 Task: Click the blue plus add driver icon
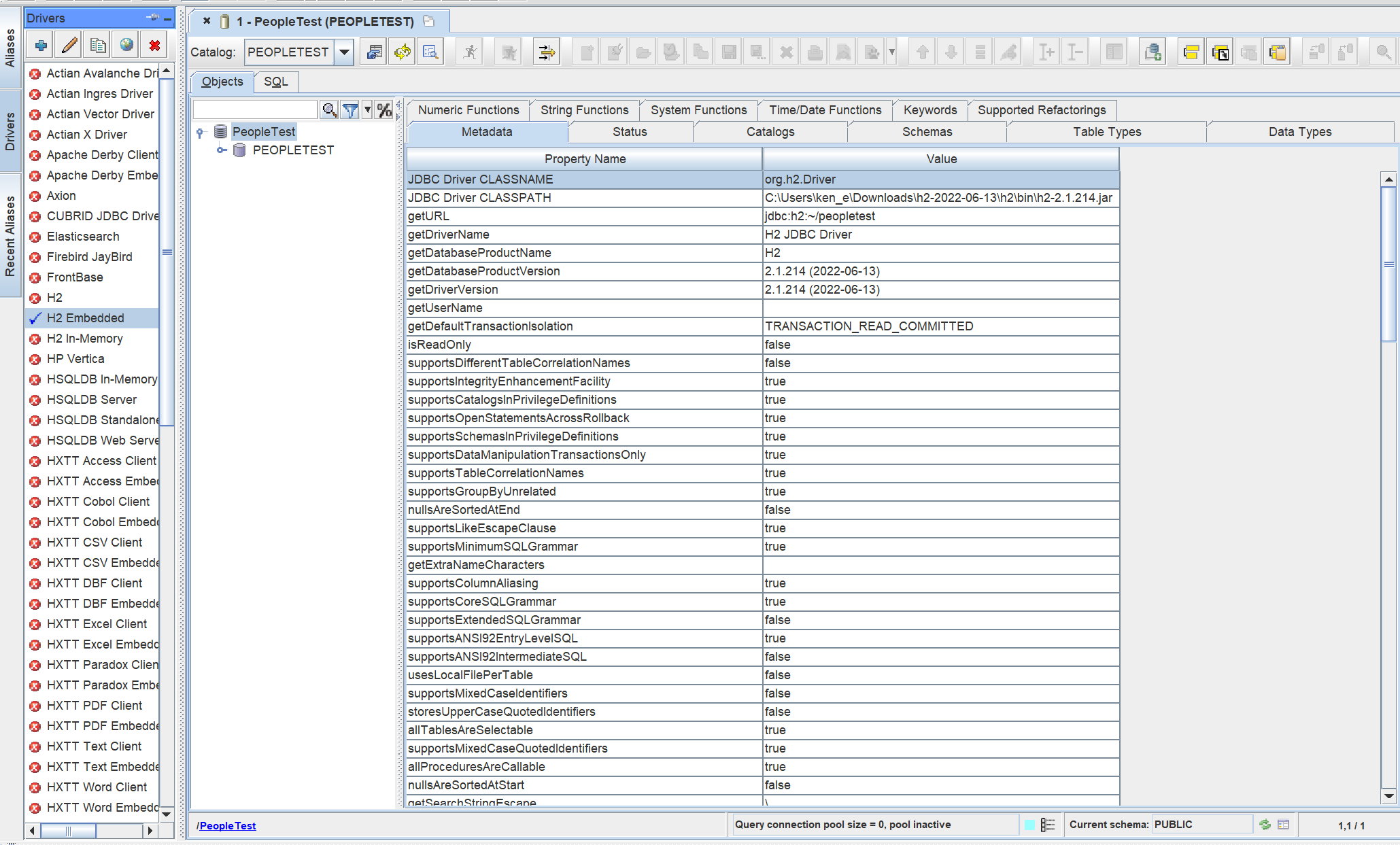(x=41, y=46)
